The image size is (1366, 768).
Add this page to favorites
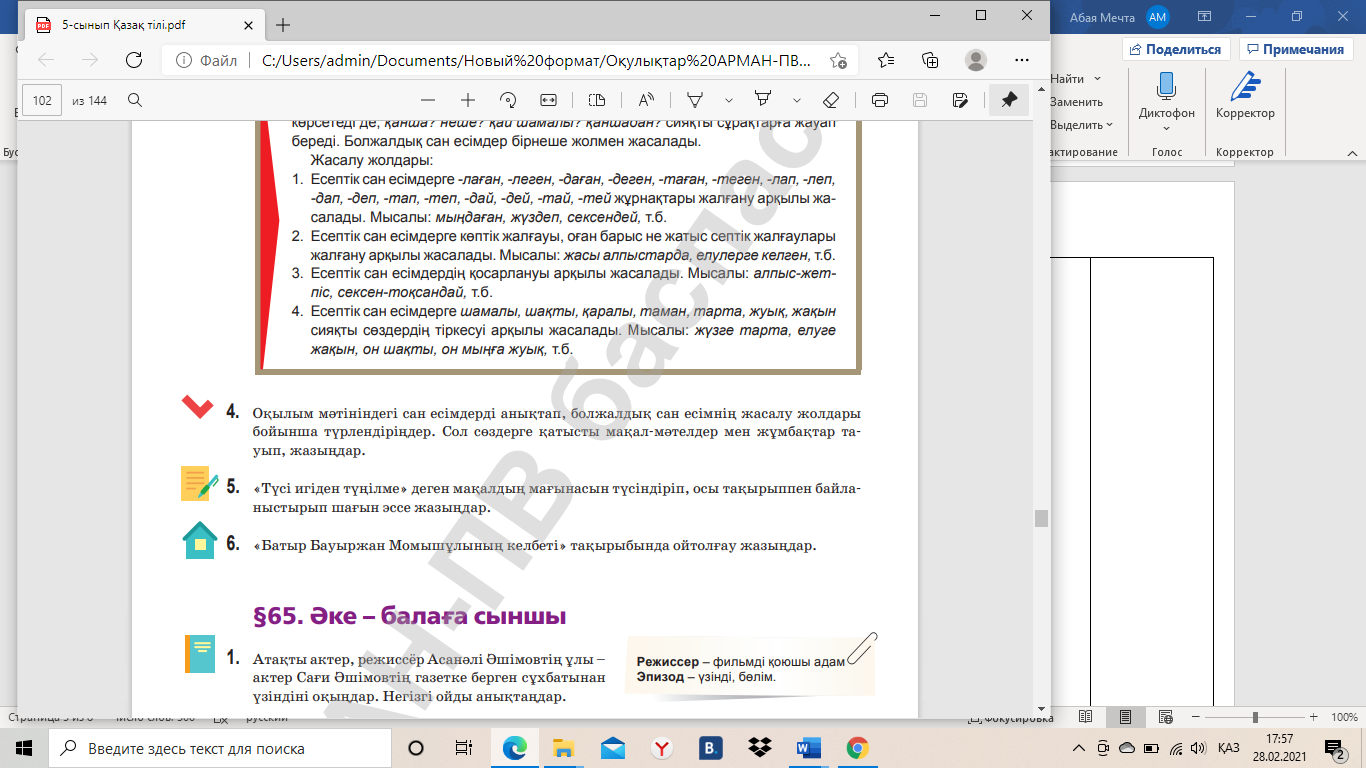click(x=838, y=60)
